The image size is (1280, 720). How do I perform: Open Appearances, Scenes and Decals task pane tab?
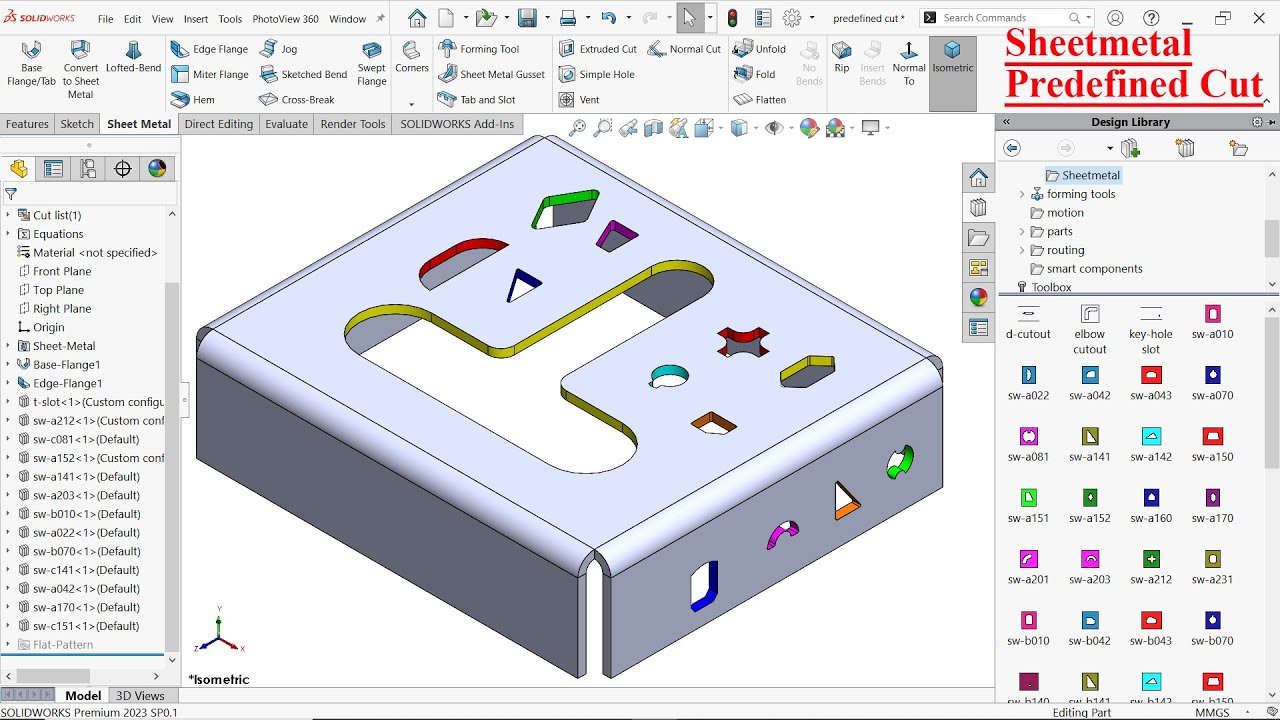pyautogui.click(x=978, y=297)
